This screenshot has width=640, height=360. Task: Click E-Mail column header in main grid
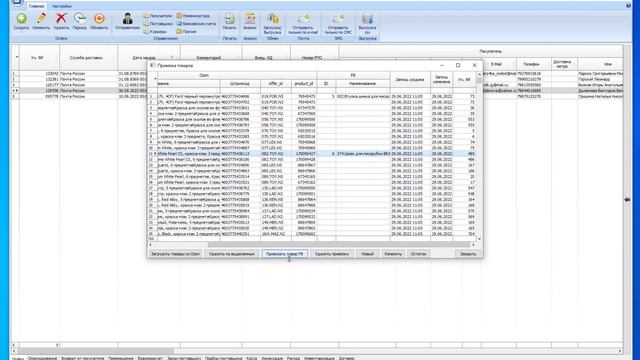(x=496, y=64)
